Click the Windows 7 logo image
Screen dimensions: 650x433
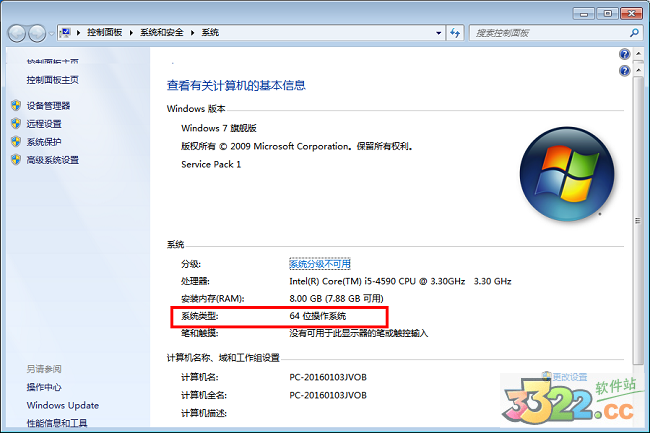pos(567,174)
